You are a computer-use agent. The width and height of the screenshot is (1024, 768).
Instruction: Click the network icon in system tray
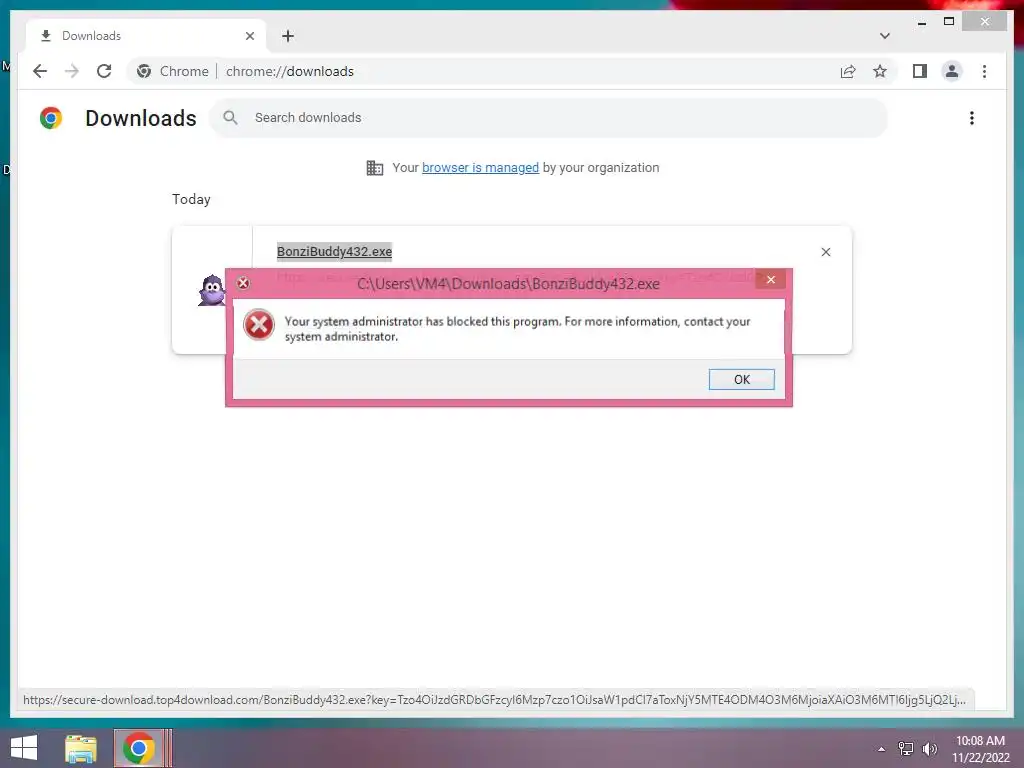[906, 748]
